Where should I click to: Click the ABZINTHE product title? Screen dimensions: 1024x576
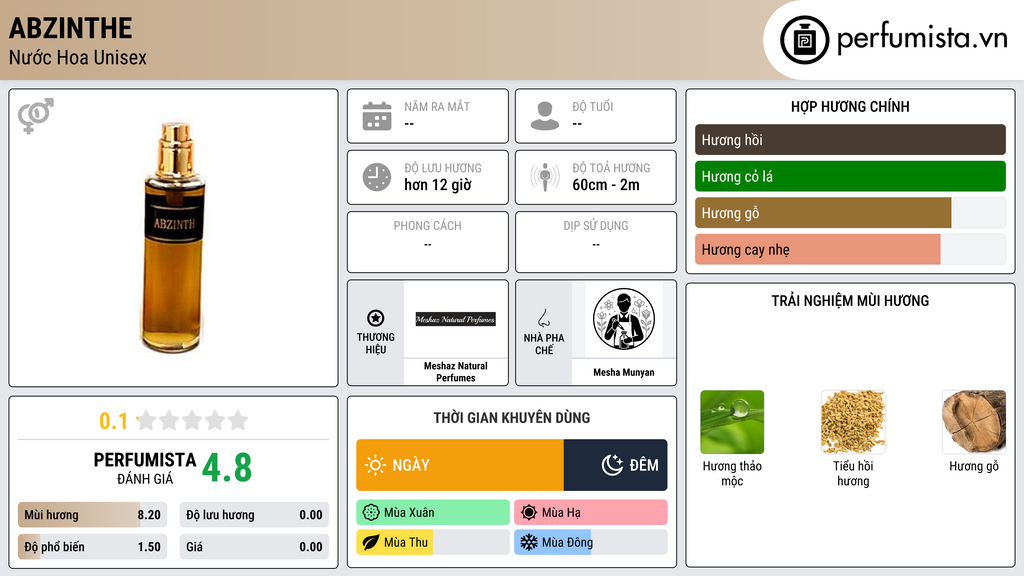[71, 28]
